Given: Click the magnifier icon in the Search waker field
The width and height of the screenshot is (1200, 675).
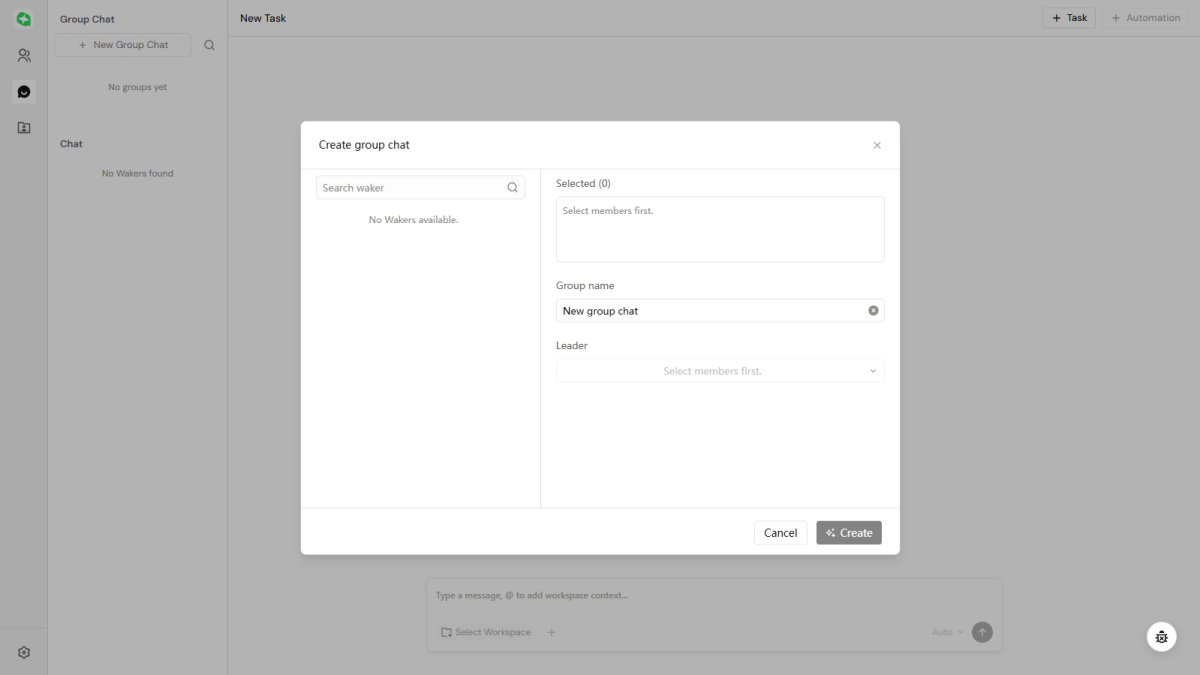Looking at the screenshot, I should (513, 188).
